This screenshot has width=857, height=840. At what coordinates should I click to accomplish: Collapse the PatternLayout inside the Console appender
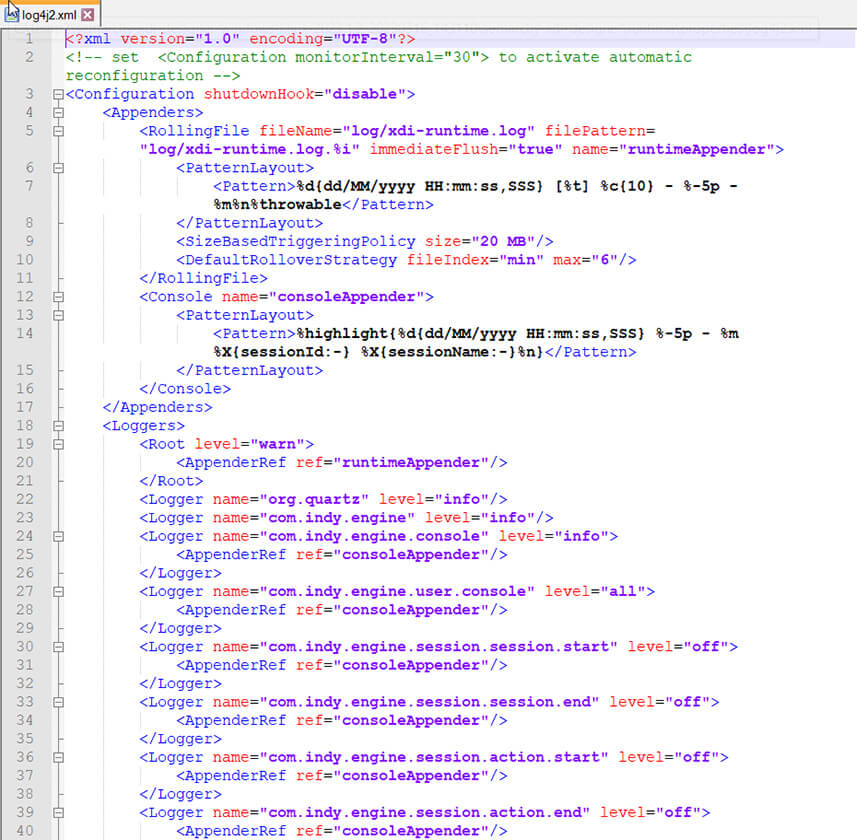pos(57,314)
